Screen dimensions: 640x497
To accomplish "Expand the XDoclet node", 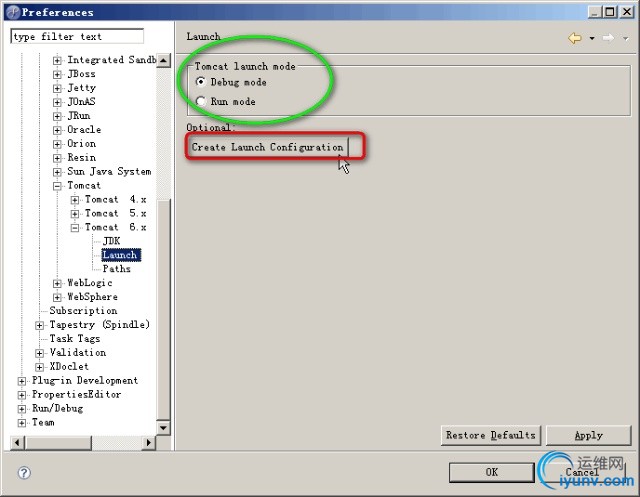I will pyautogui.click(x=40, y=367).
